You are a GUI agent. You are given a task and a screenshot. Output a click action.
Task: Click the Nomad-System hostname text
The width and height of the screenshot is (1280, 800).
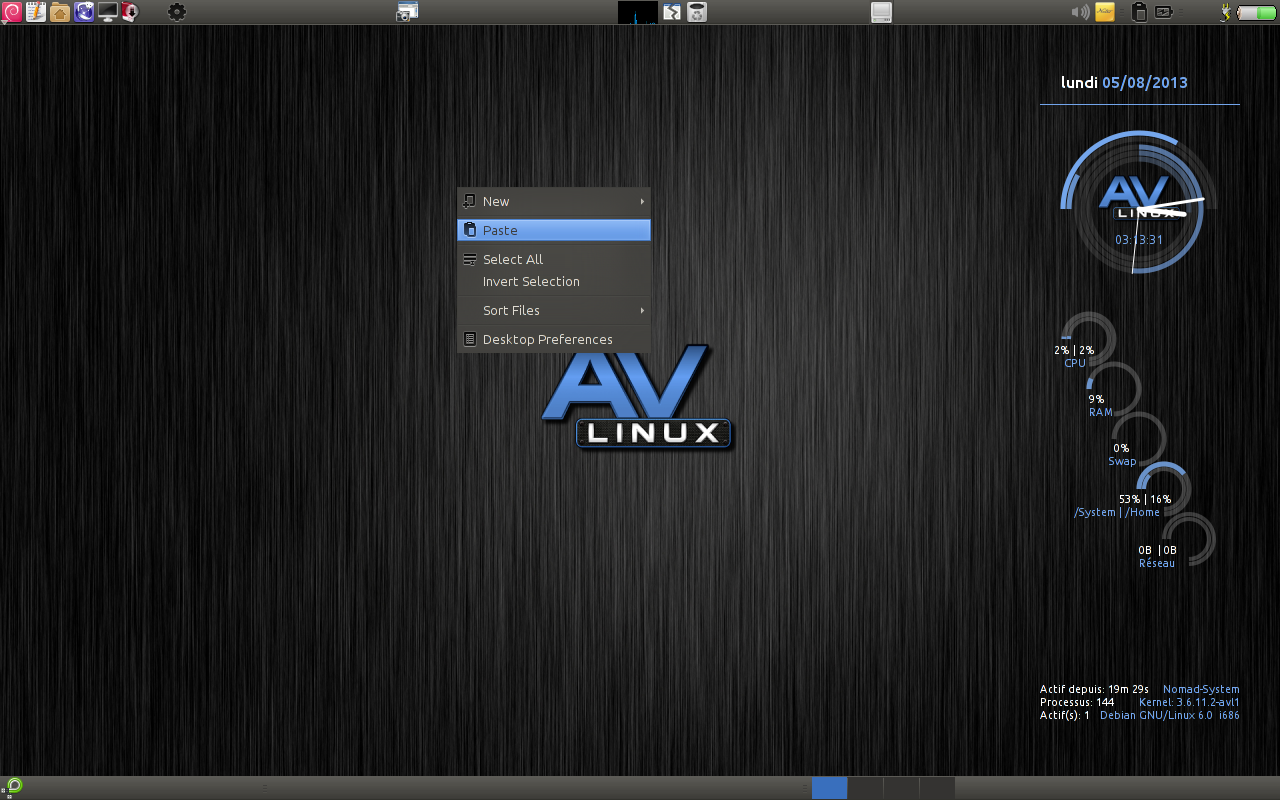[1201, 689]
